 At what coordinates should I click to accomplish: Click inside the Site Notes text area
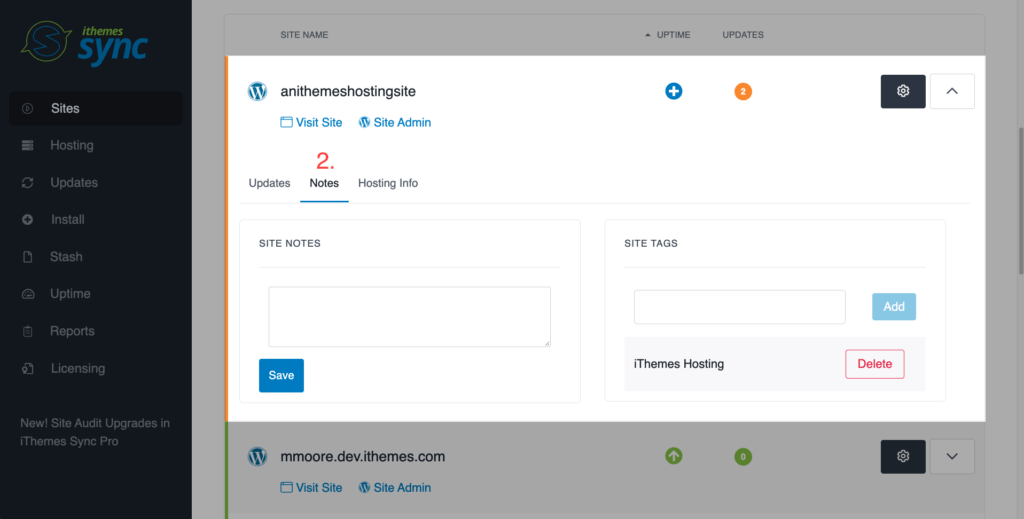click(x=409, y=317)
